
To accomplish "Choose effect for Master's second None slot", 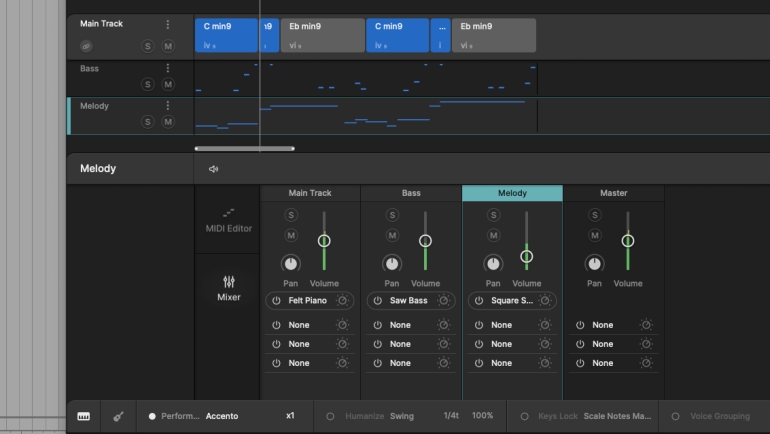I will 603,344.
